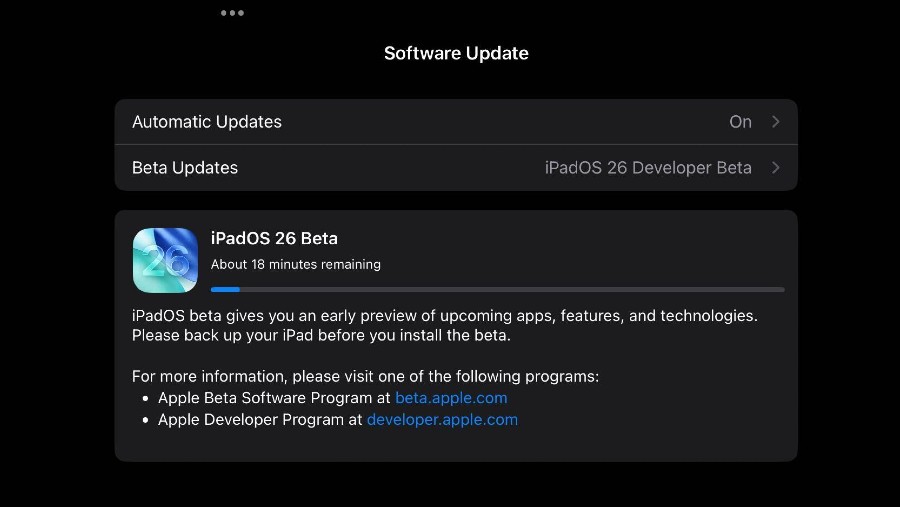This screenshot has width=900, height=507.
Task: Click the chevron on the Beta Updates row
Action: (775, 168)
